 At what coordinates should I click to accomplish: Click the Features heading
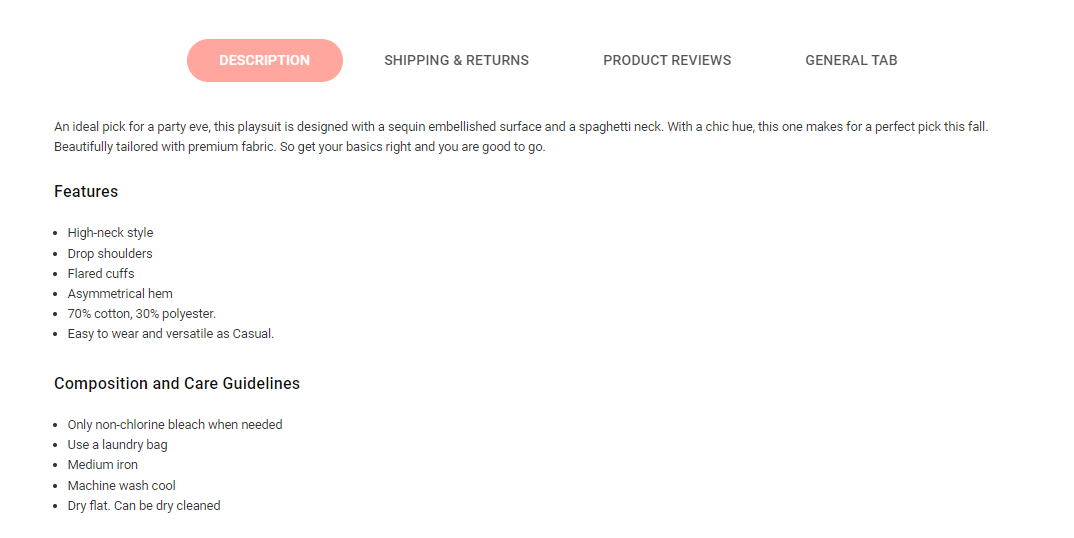tap(86, 191)
